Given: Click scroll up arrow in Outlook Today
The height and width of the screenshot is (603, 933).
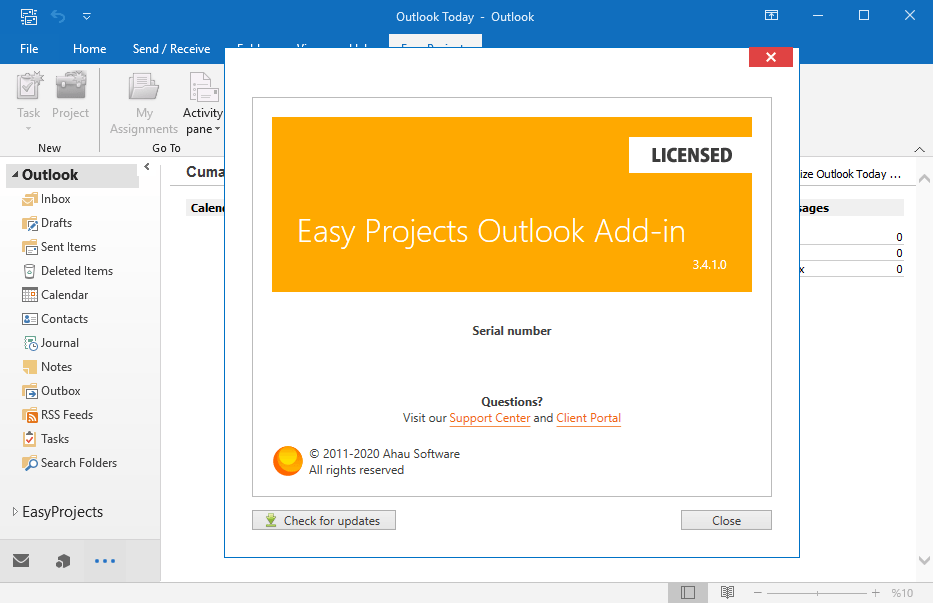Looking at the screenshot, I should (x=924, y=179).
